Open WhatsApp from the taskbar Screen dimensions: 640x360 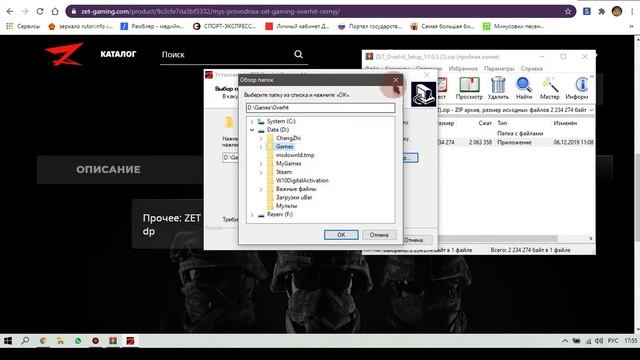pyautogui.click(x=78, y=340)
